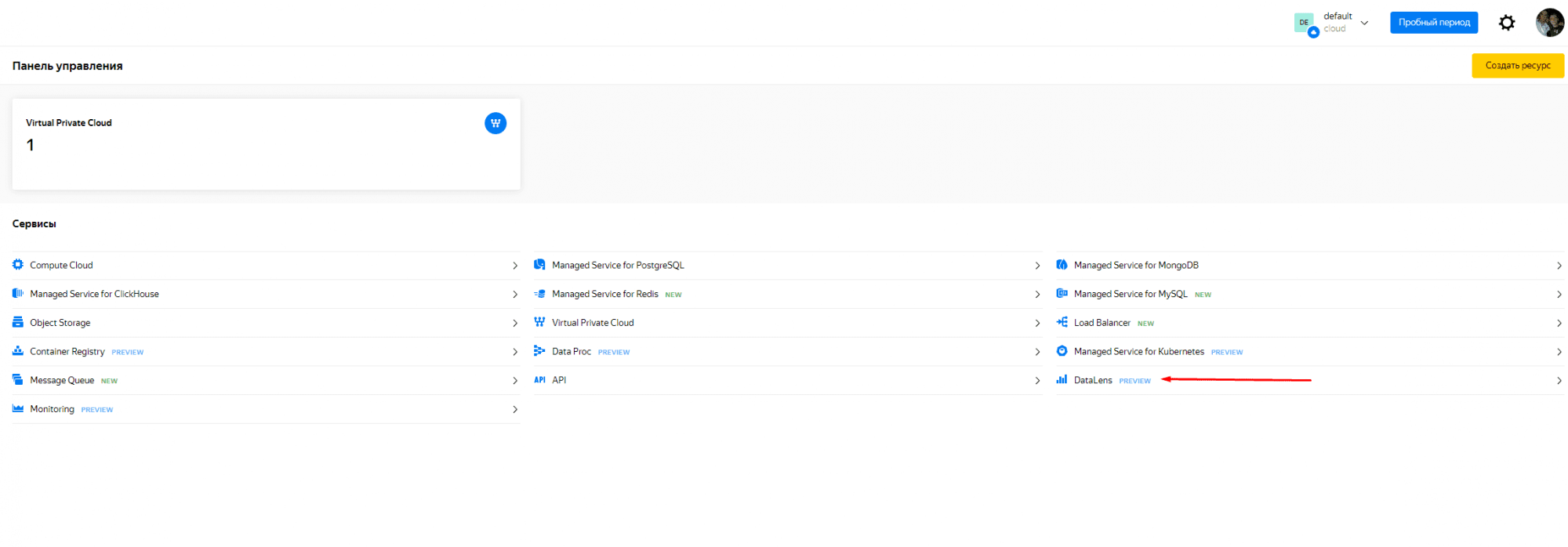This screenshot has height=547, width=1568.
Task: Click the Message Queue icon
Action: click(x=18, y=380)
